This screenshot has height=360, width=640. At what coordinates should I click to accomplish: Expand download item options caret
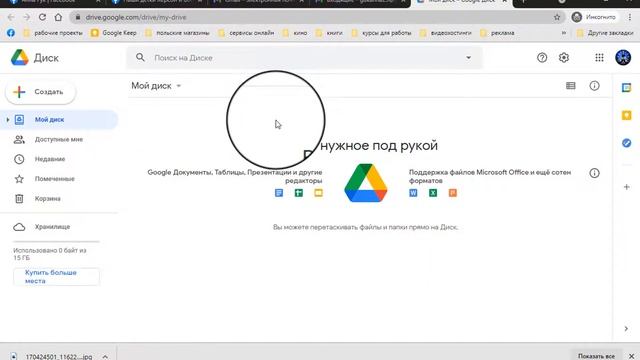coord(105,356)
